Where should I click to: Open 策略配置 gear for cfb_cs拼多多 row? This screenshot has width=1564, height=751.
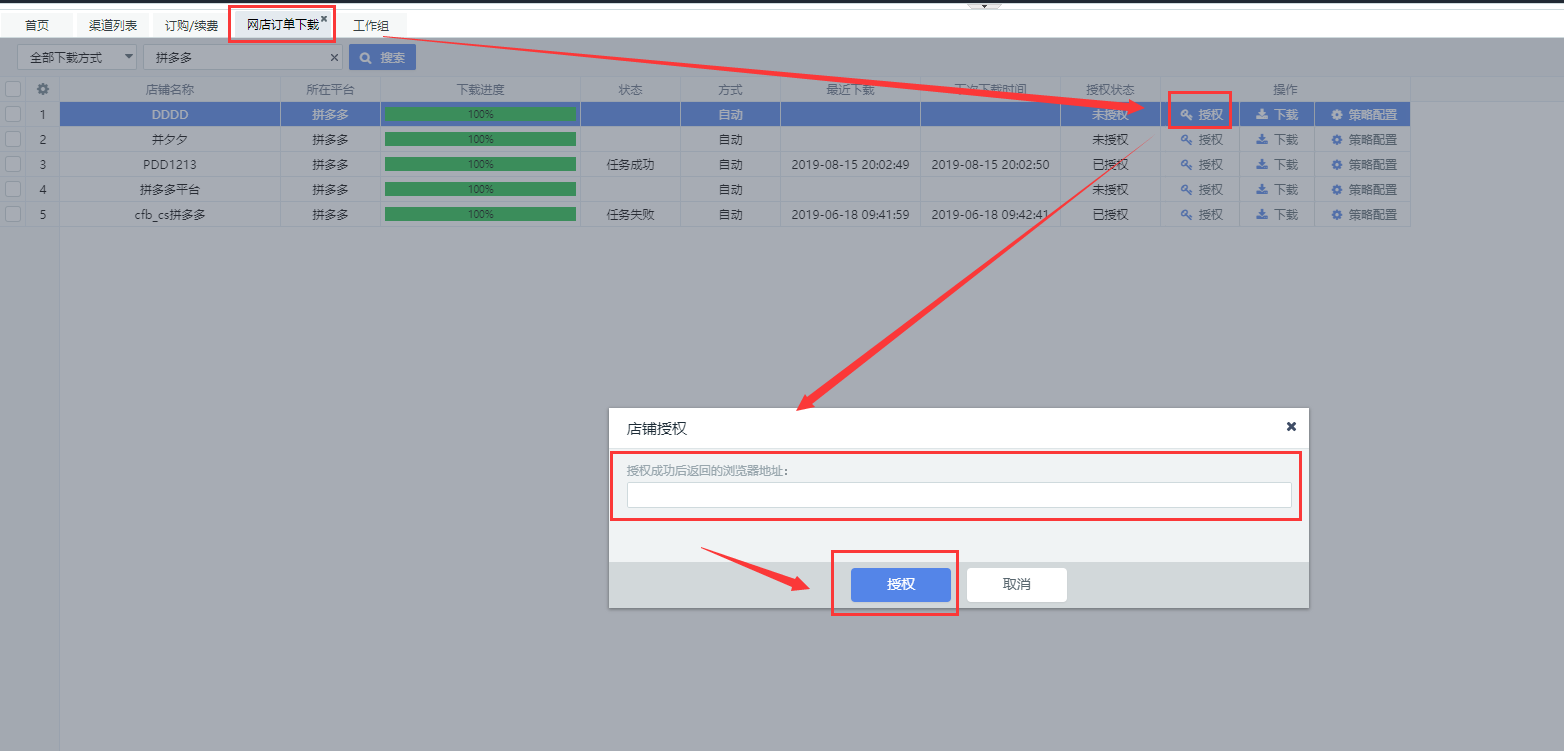click(1364, 215)
